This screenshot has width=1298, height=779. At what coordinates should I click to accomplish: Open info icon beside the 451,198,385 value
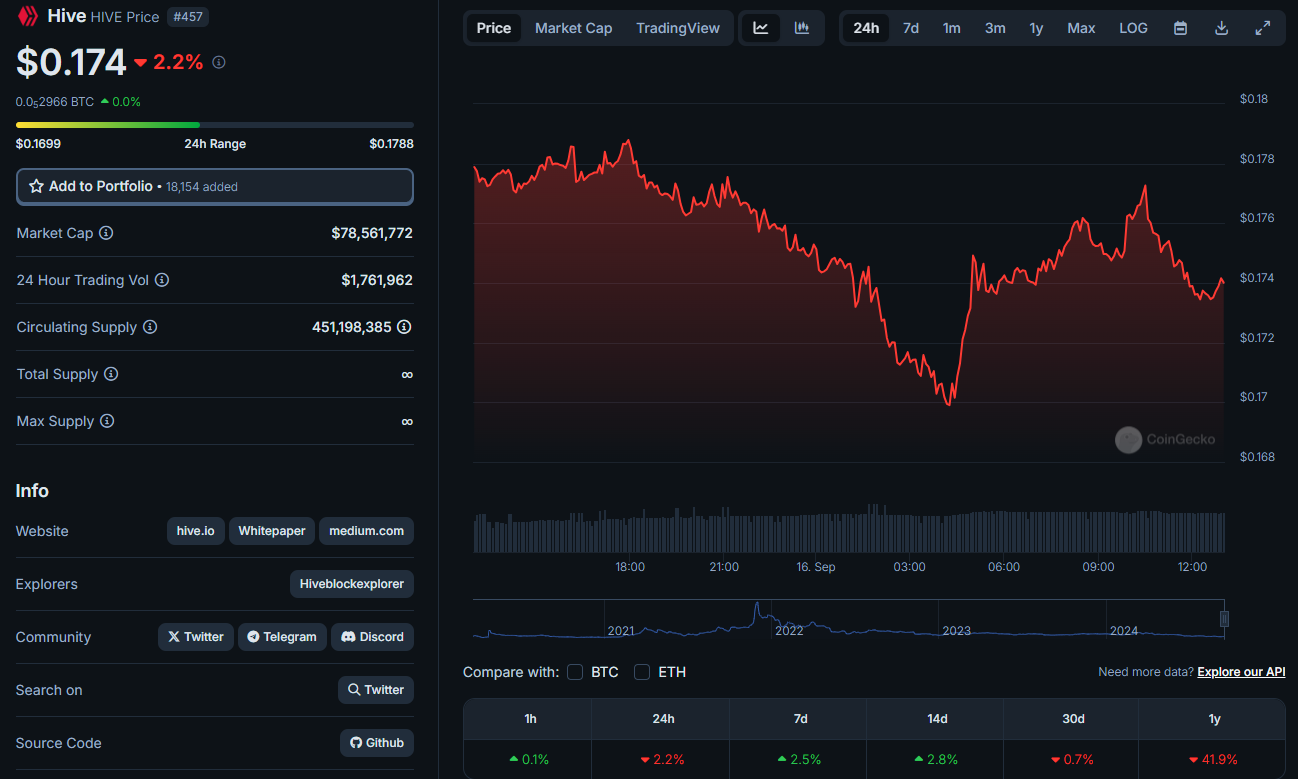click(404, 327)
